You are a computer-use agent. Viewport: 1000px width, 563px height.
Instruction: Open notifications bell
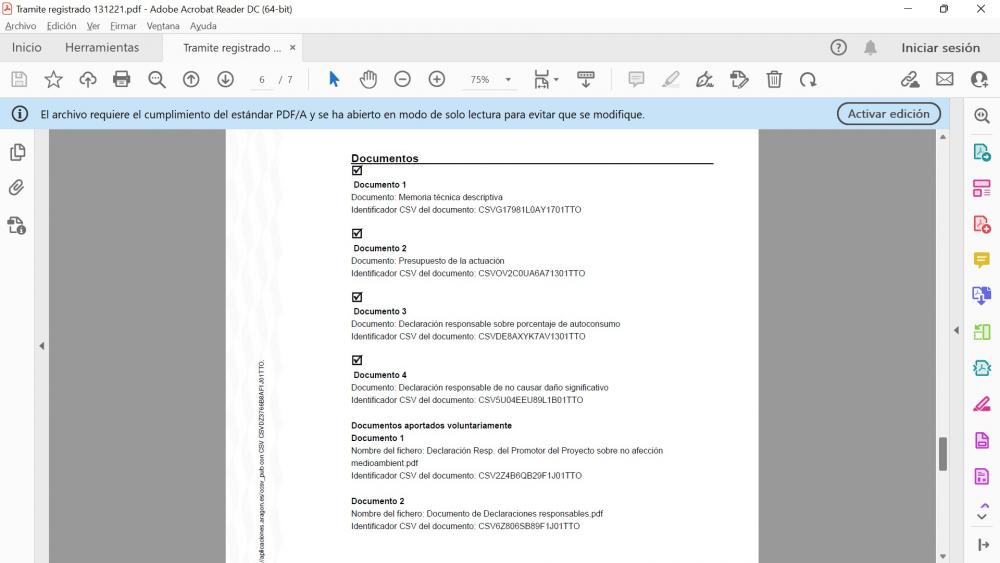click(871, 47)
